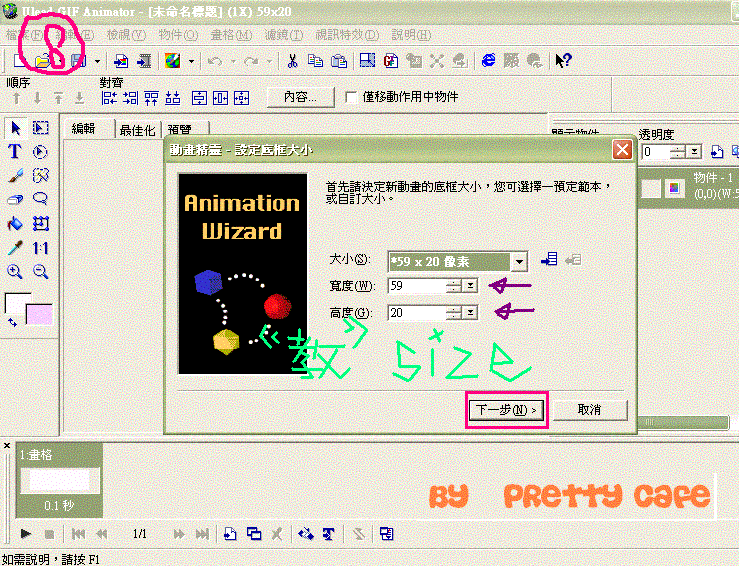
Task: Open the 物件 menu
Action: 178,35
